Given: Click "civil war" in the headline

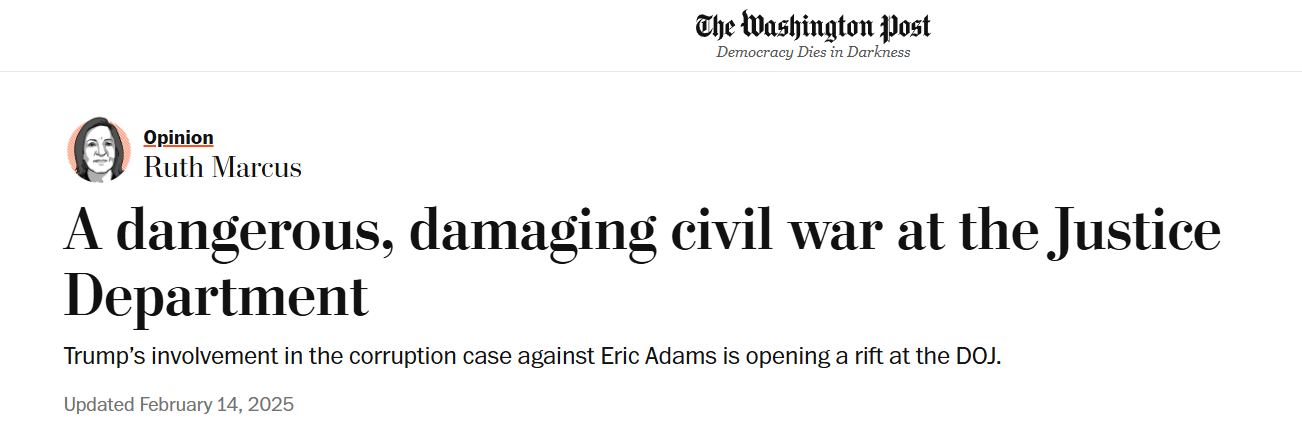Looking at the screenshot, I should [x=774, y=231].
